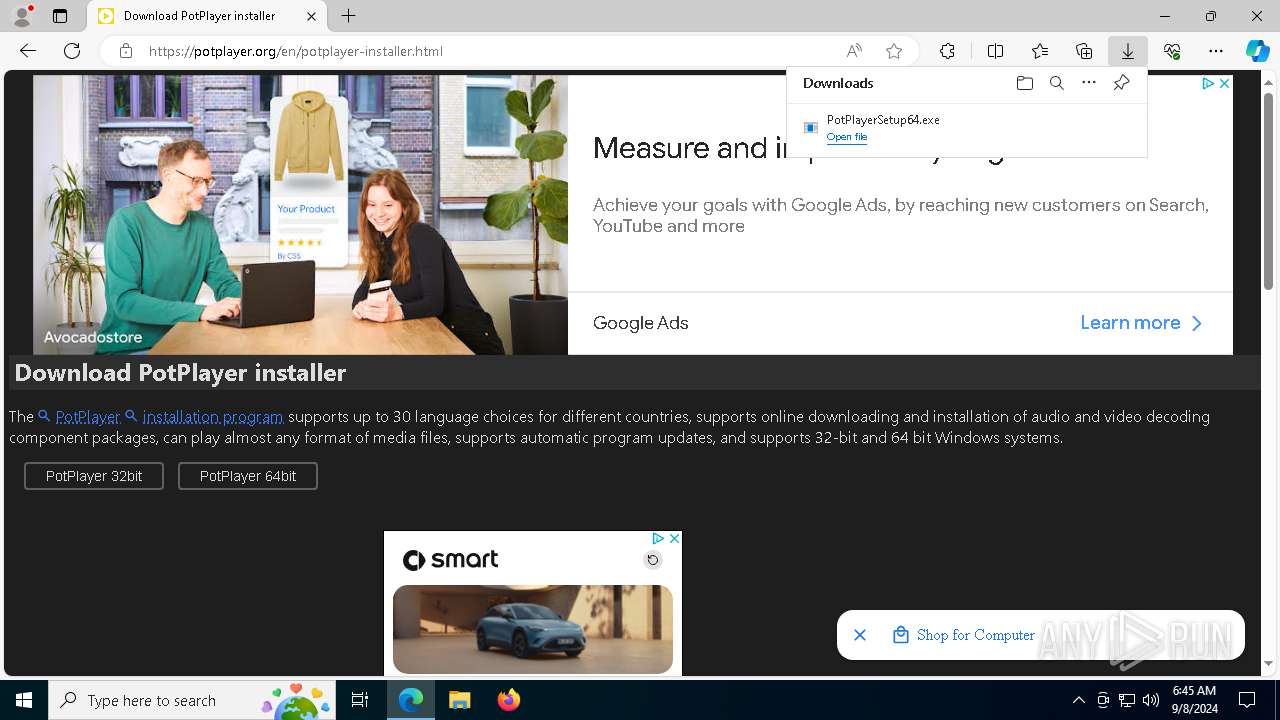Click Learn more in Google Ads banner
This screenshot has height=720, width=1280.
click(1141, 323)
